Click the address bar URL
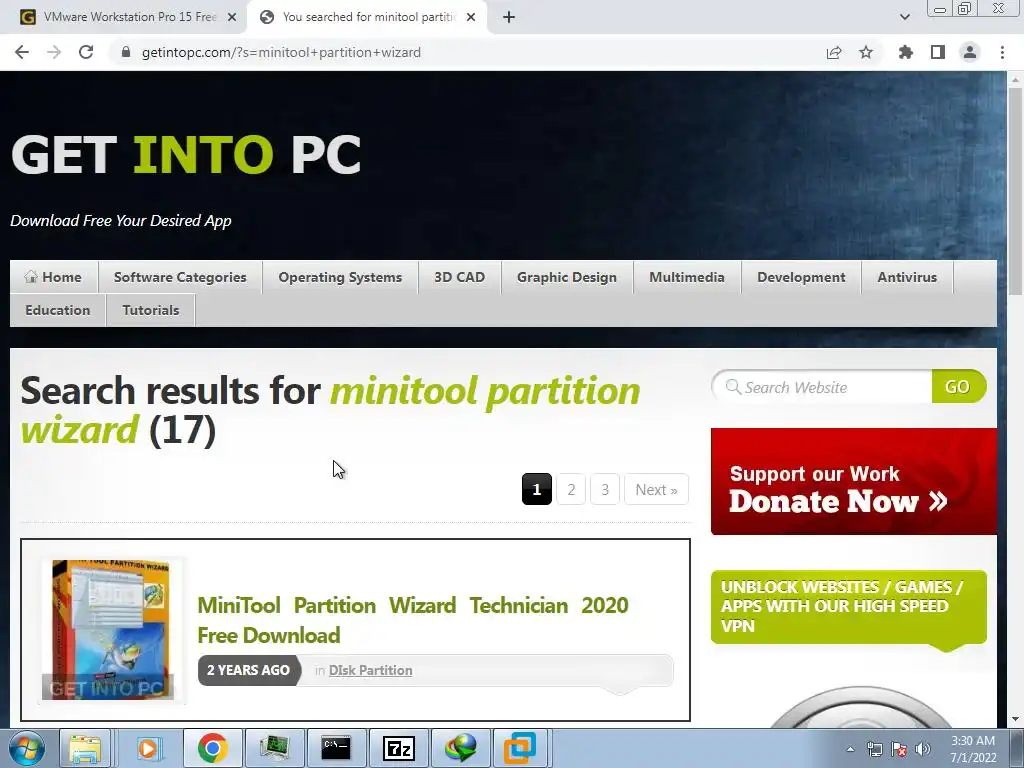This screenshot has width=1024, height=768. [x=281, y=52]
